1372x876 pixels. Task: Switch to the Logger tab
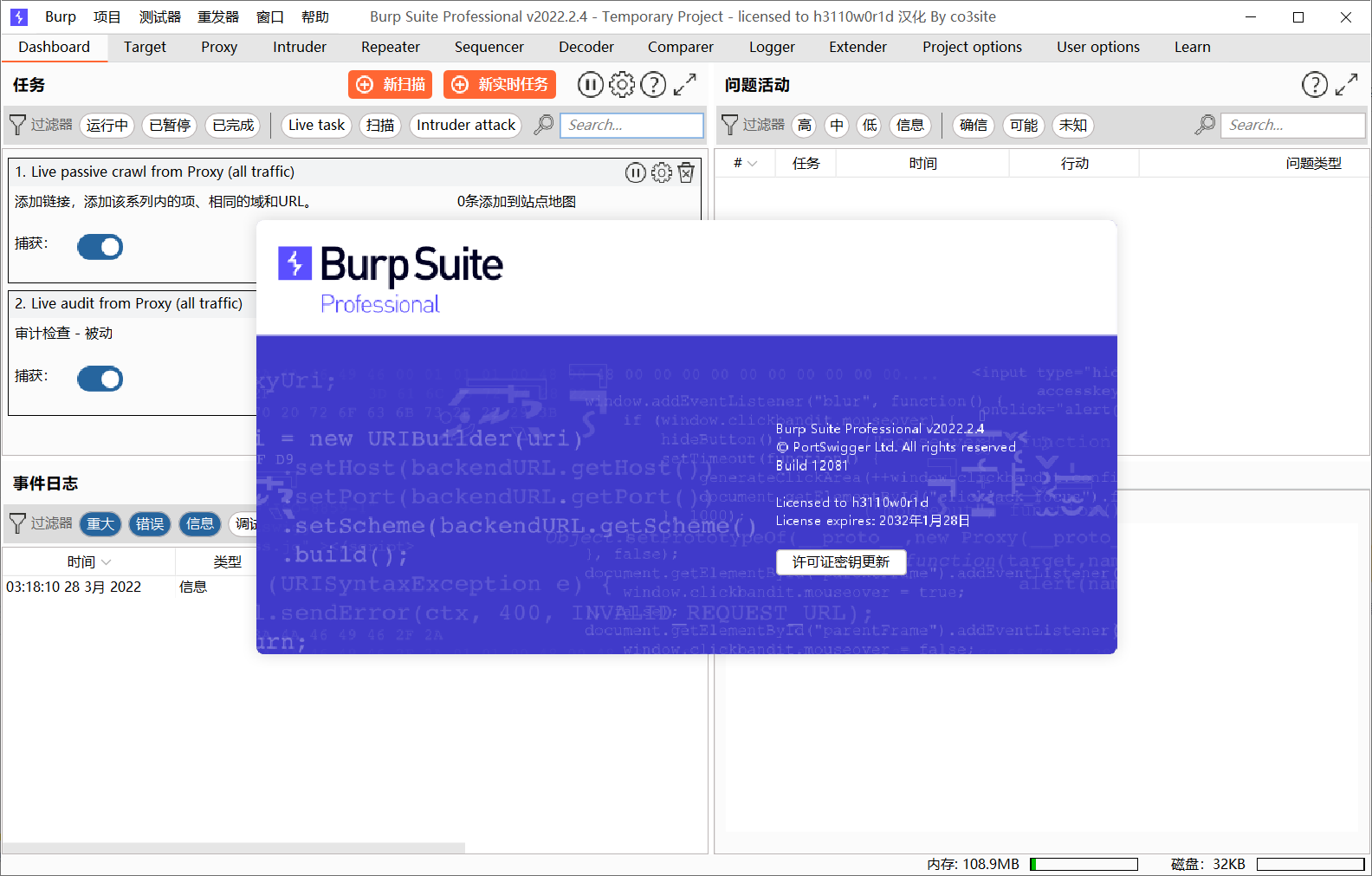click(x=772, y=47)
